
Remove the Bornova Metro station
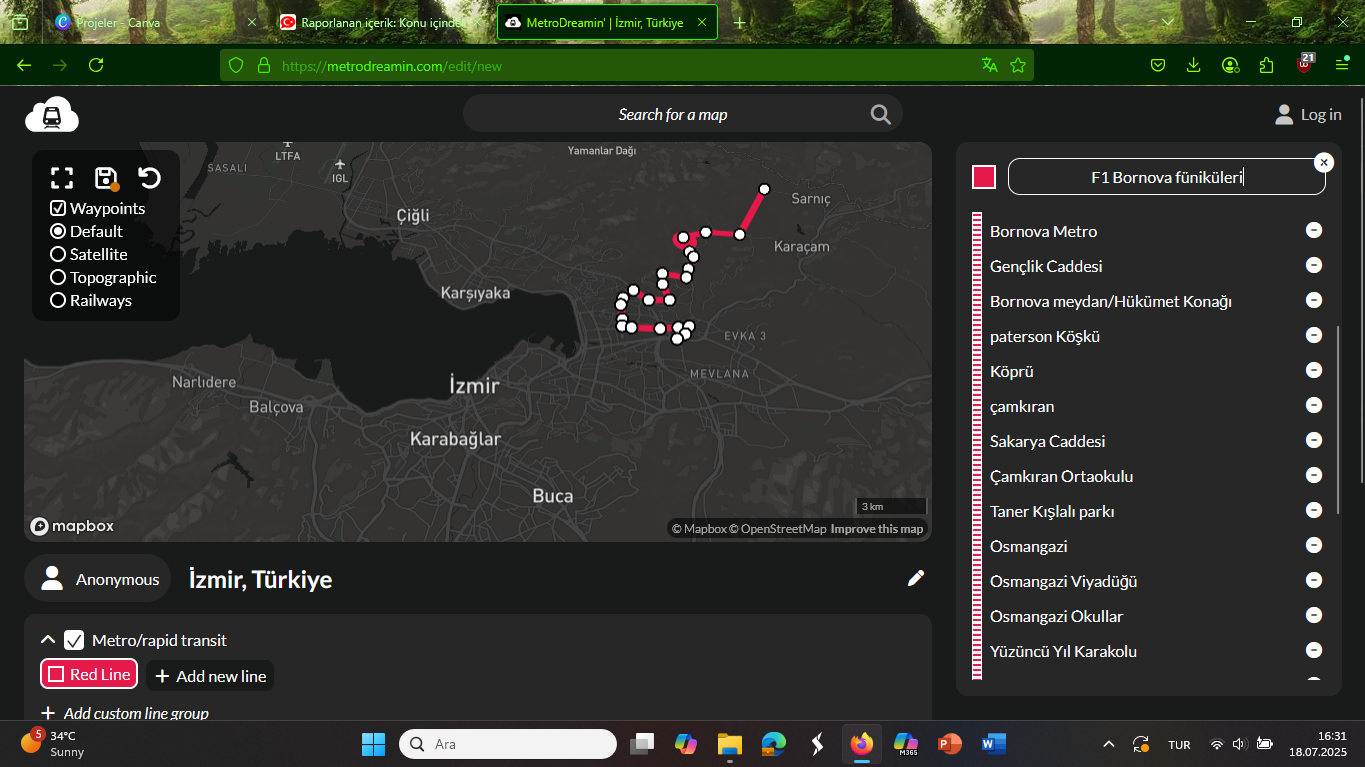(1314, 230)
